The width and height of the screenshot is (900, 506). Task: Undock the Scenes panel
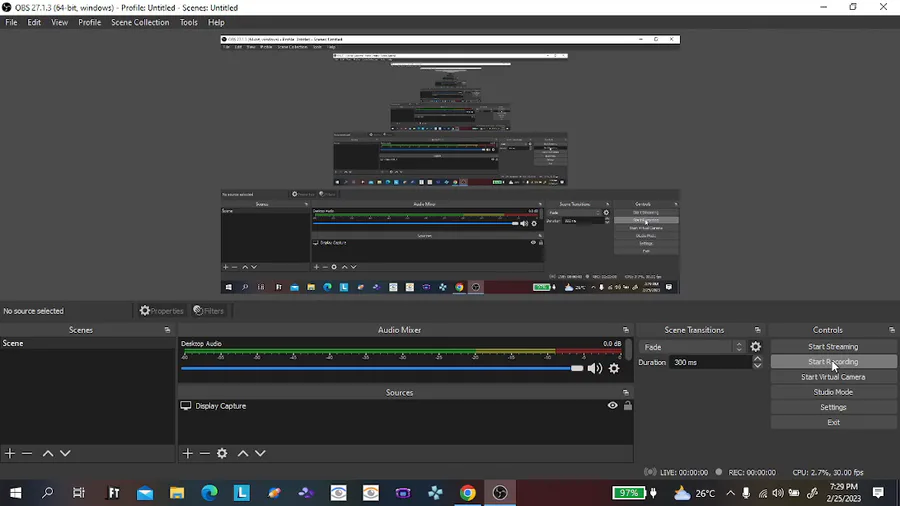tap(167, 330)
